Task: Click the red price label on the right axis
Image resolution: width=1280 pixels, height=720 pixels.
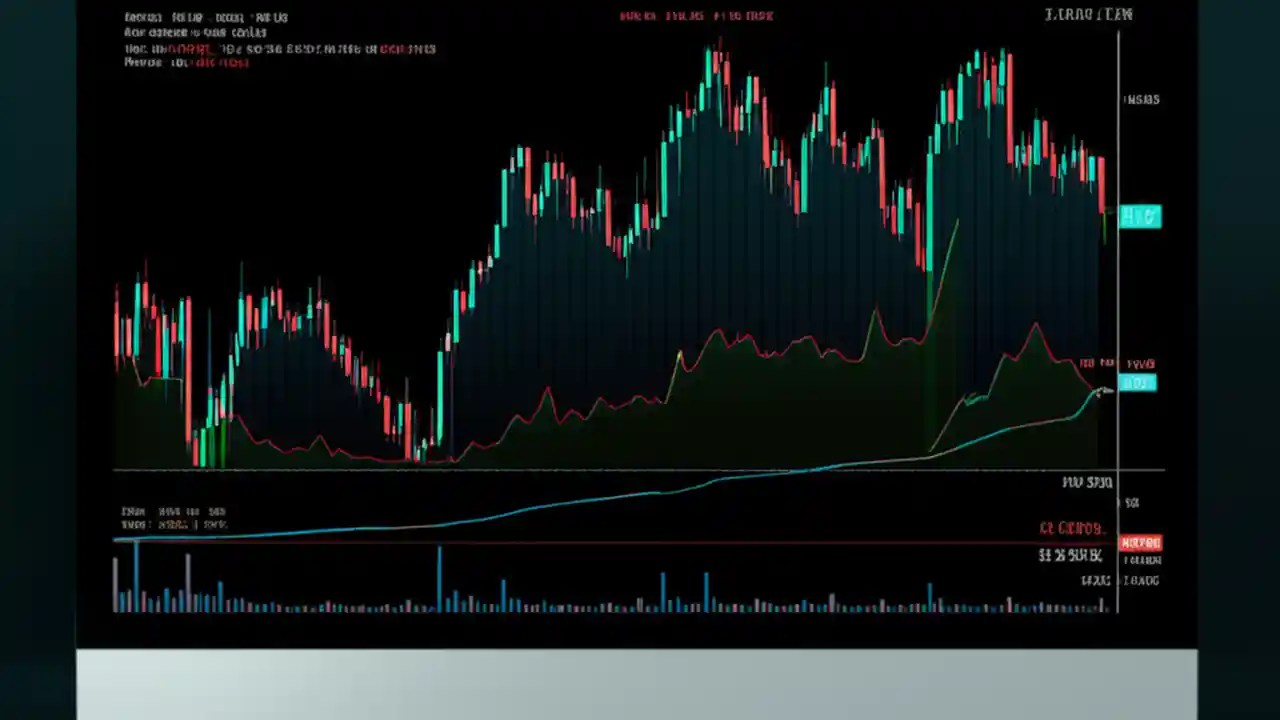Action: (x=1140, y=542)
